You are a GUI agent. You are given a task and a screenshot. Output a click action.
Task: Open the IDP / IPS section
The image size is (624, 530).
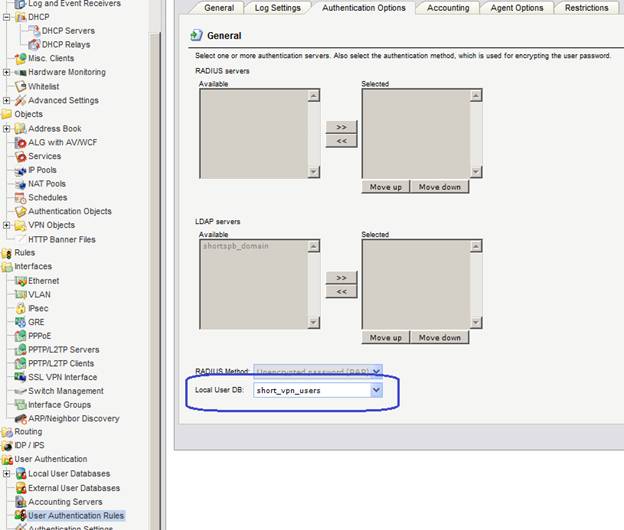[x=29, y=446]
